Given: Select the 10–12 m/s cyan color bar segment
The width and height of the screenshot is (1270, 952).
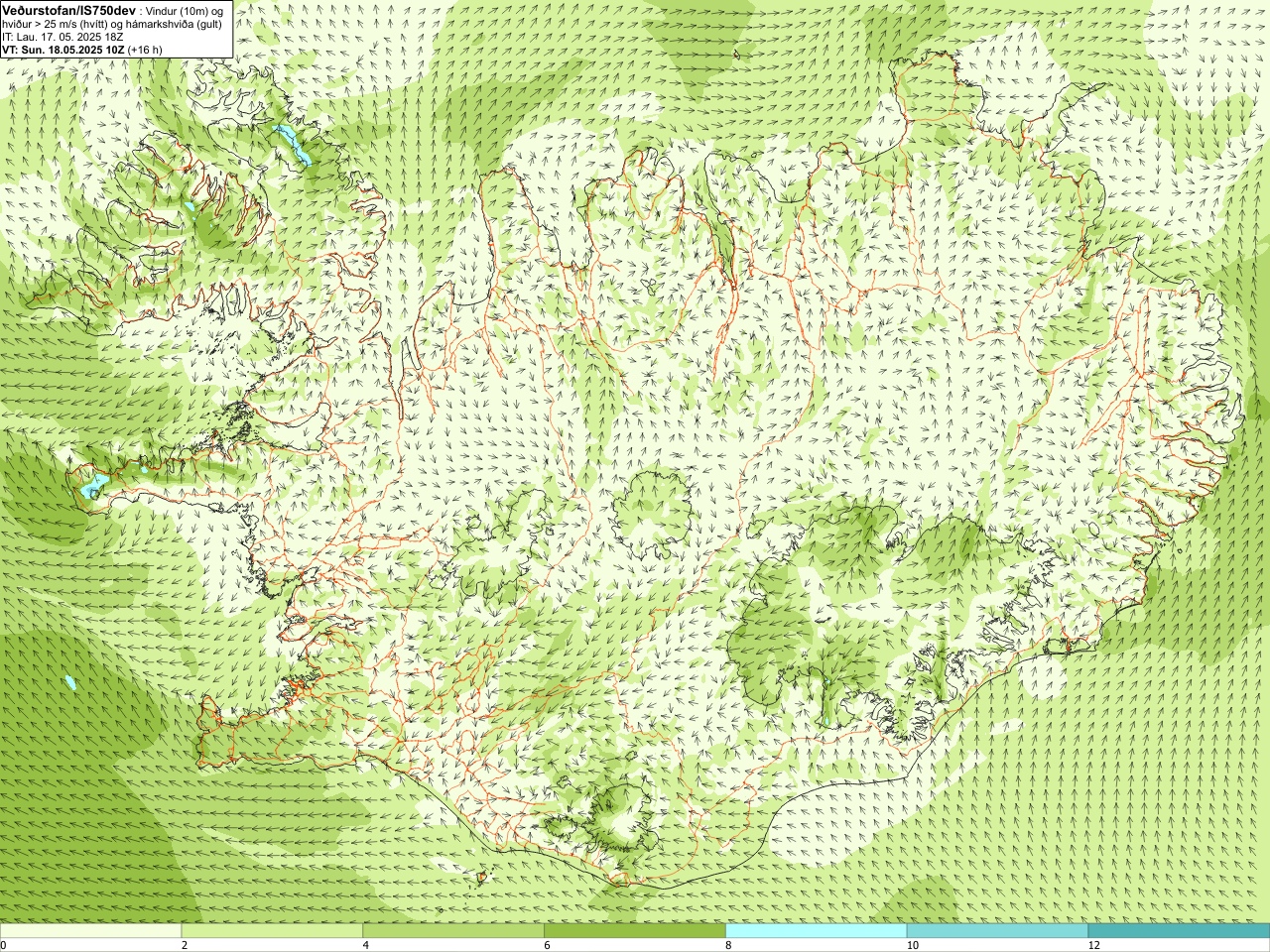Looking at the screenshot, I should 997,931.
